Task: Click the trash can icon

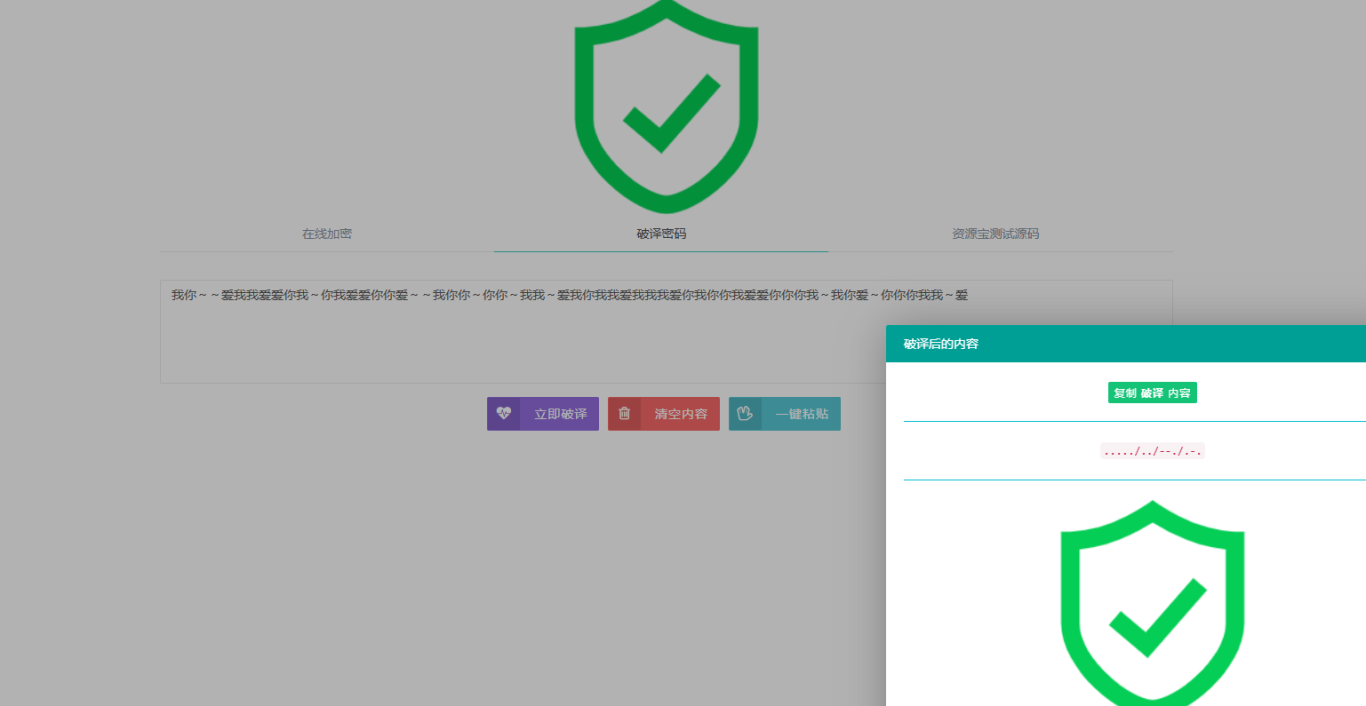Action: pos(624,414)
